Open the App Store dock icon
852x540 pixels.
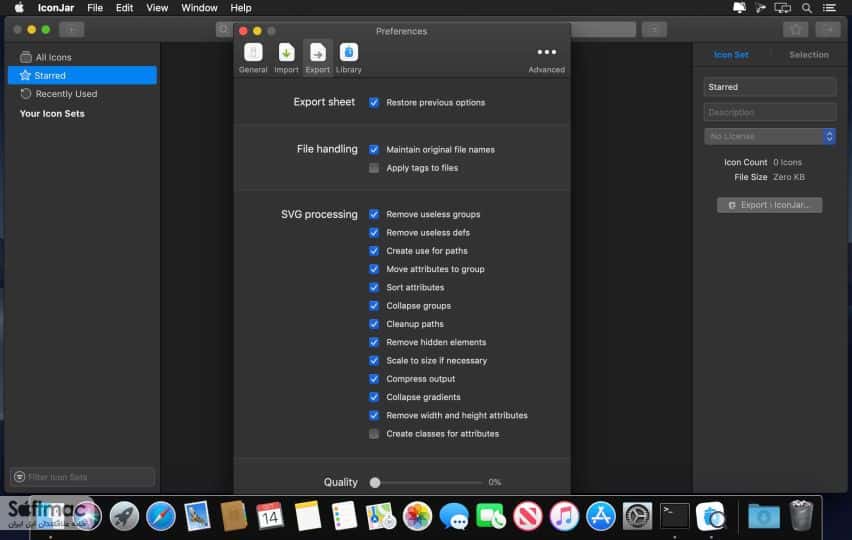coord(600,516)
